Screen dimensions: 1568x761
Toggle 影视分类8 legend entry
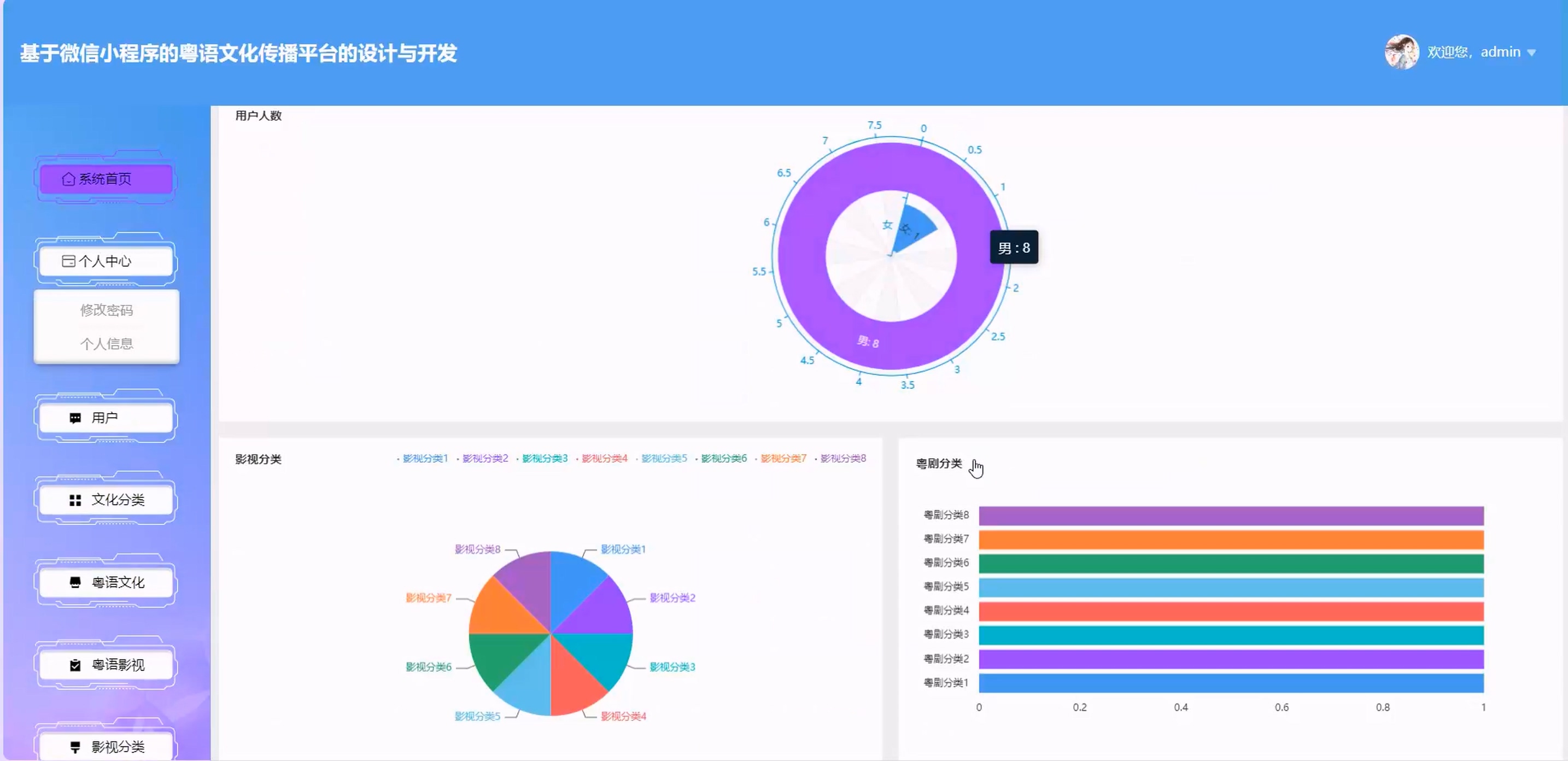click(x=842, y=459)
